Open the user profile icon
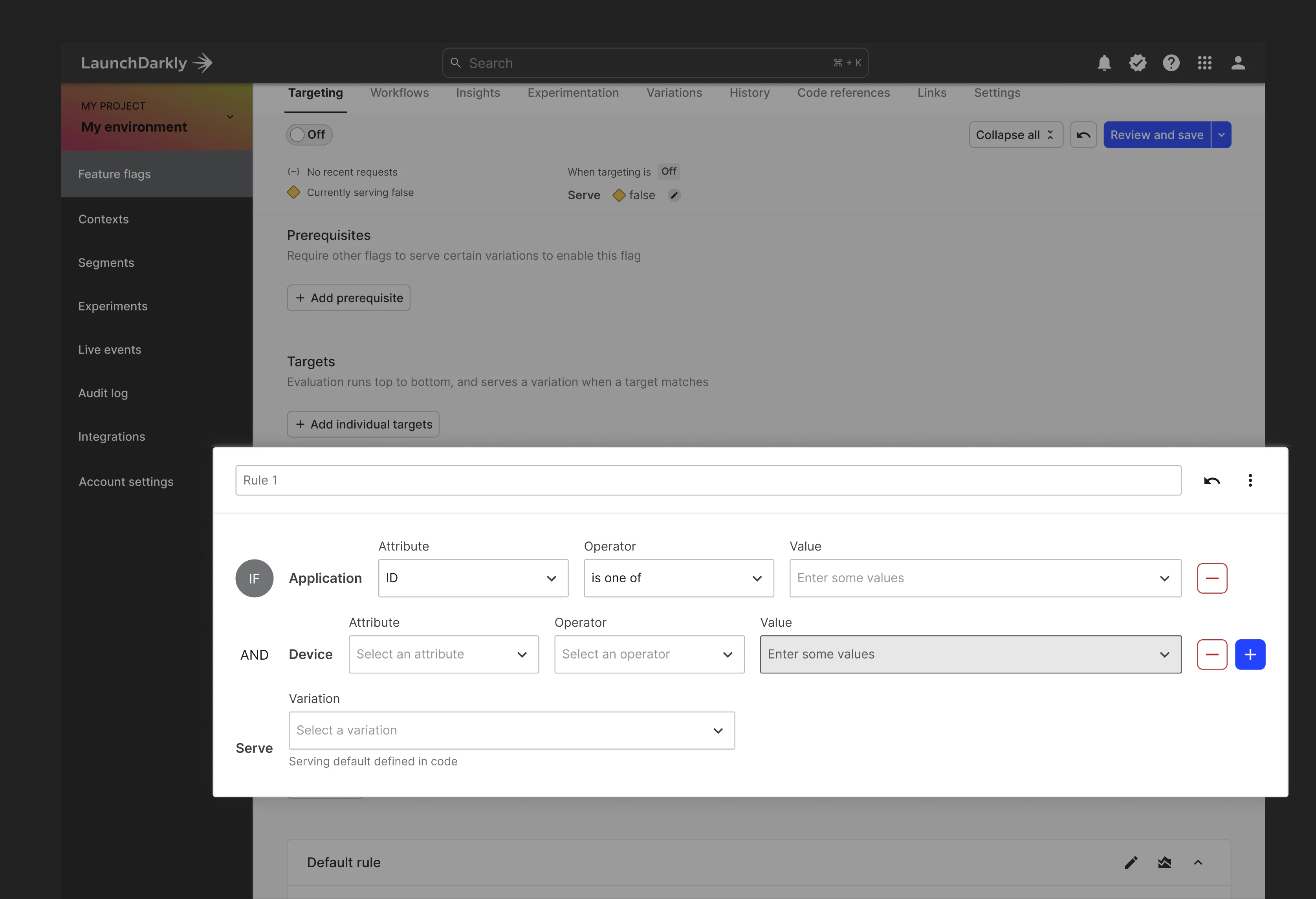Viewport: 1316px width, 899px height. (1238, 63)
